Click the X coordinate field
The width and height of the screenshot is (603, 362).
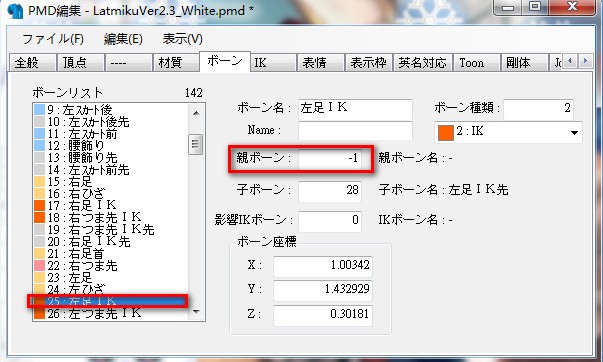[x=323, y=266]
